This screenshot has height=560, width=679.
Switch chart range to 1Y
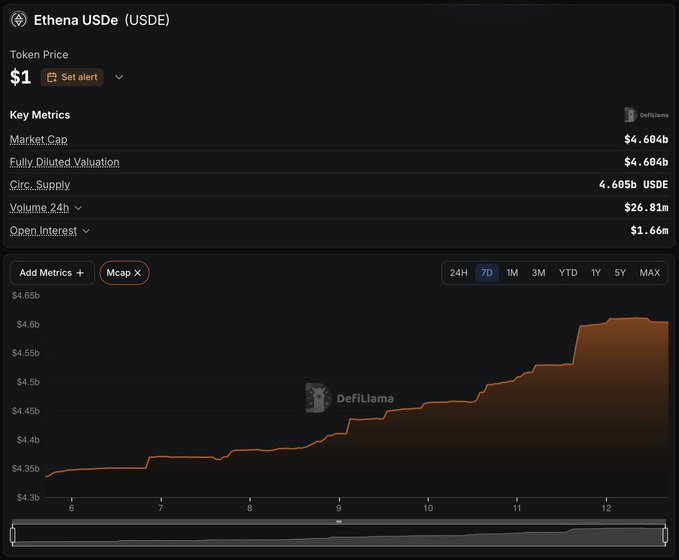[x=596, y=273]
